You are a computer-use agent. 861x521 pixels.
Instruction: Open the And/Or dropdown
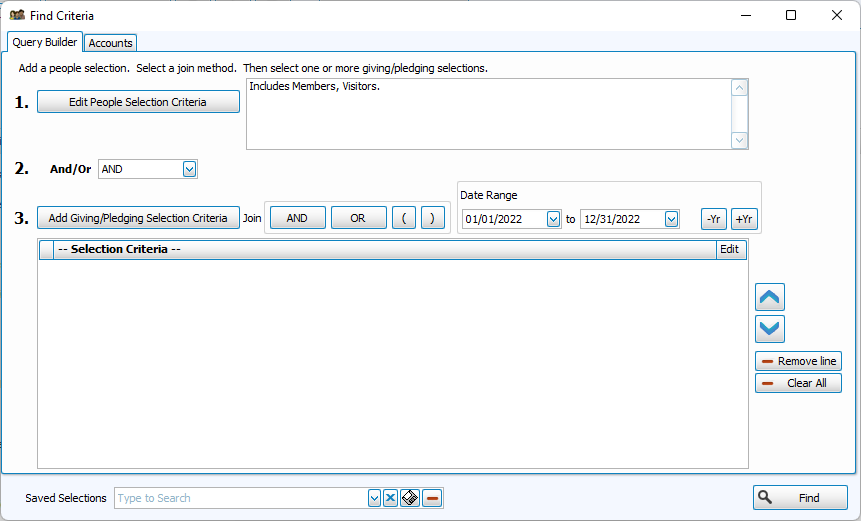[x=189, y=170]
